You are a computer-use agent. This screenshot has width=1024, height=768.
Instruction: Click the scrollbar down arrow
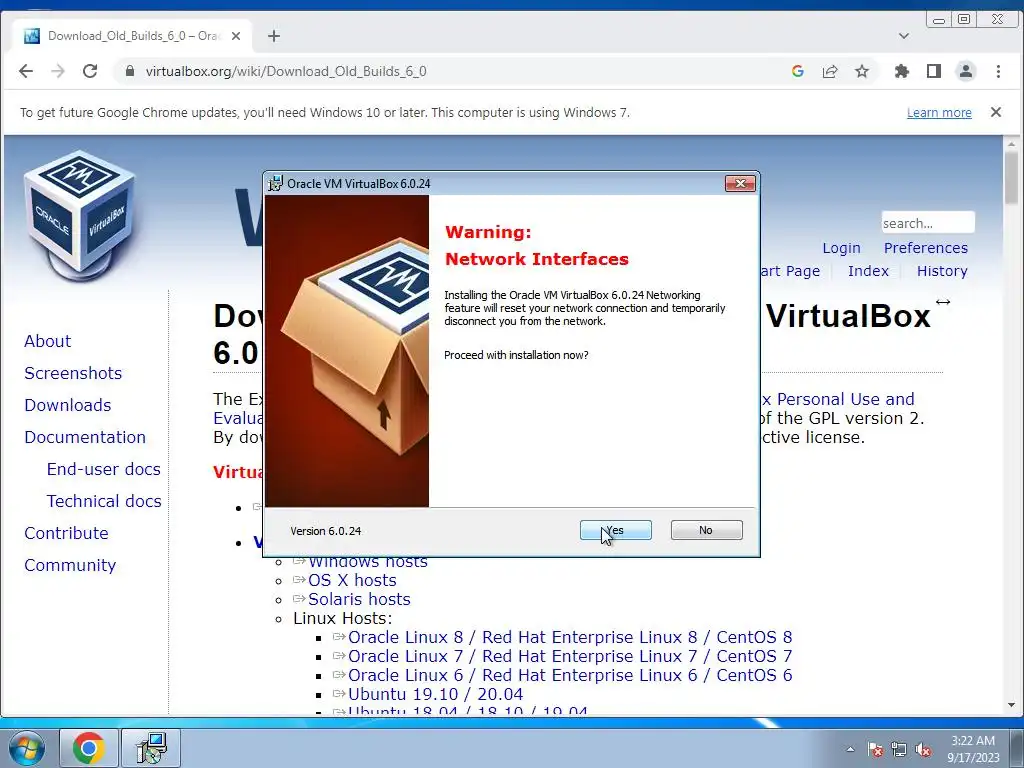click(1011, 705)
